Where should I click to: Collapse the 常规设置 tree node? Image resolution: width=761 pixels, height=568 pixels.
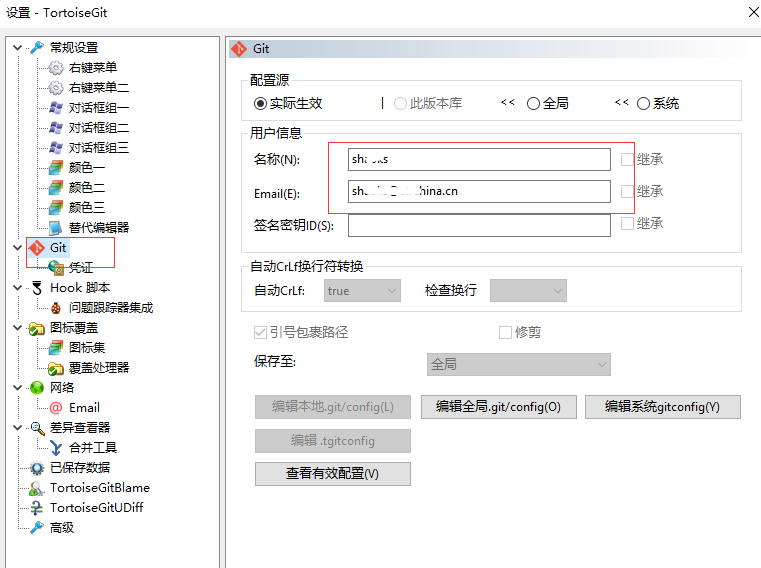pyautogui.click(x=17, y=48)
